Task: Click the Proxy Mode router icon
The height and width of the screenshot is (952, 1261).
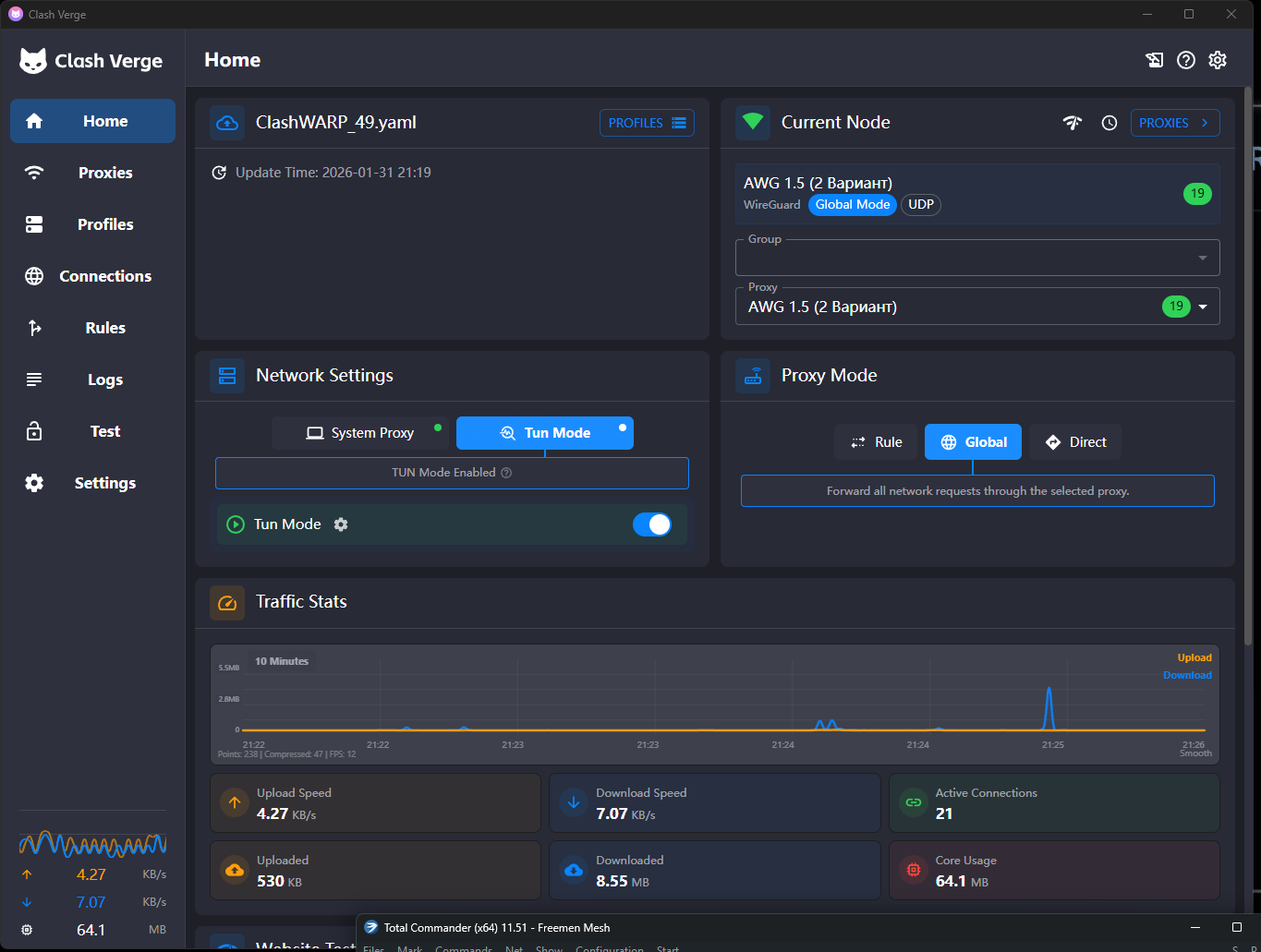Action: pyautogui.click(x=753, y=376)
